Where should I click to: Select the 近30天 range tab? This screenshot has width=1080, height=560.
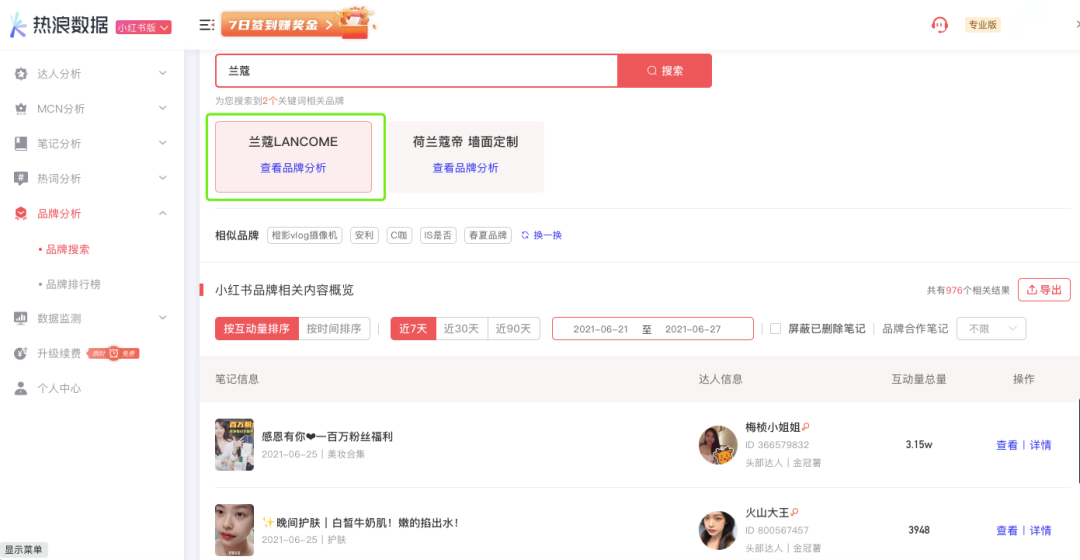coord(461,329)
